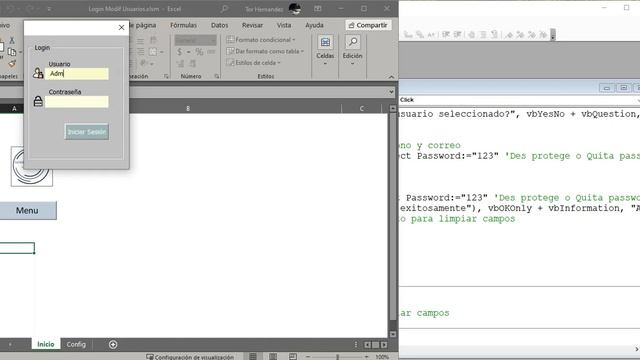Click the currency dollar format icon
The image size is (640, 360).
pos(180,52)
